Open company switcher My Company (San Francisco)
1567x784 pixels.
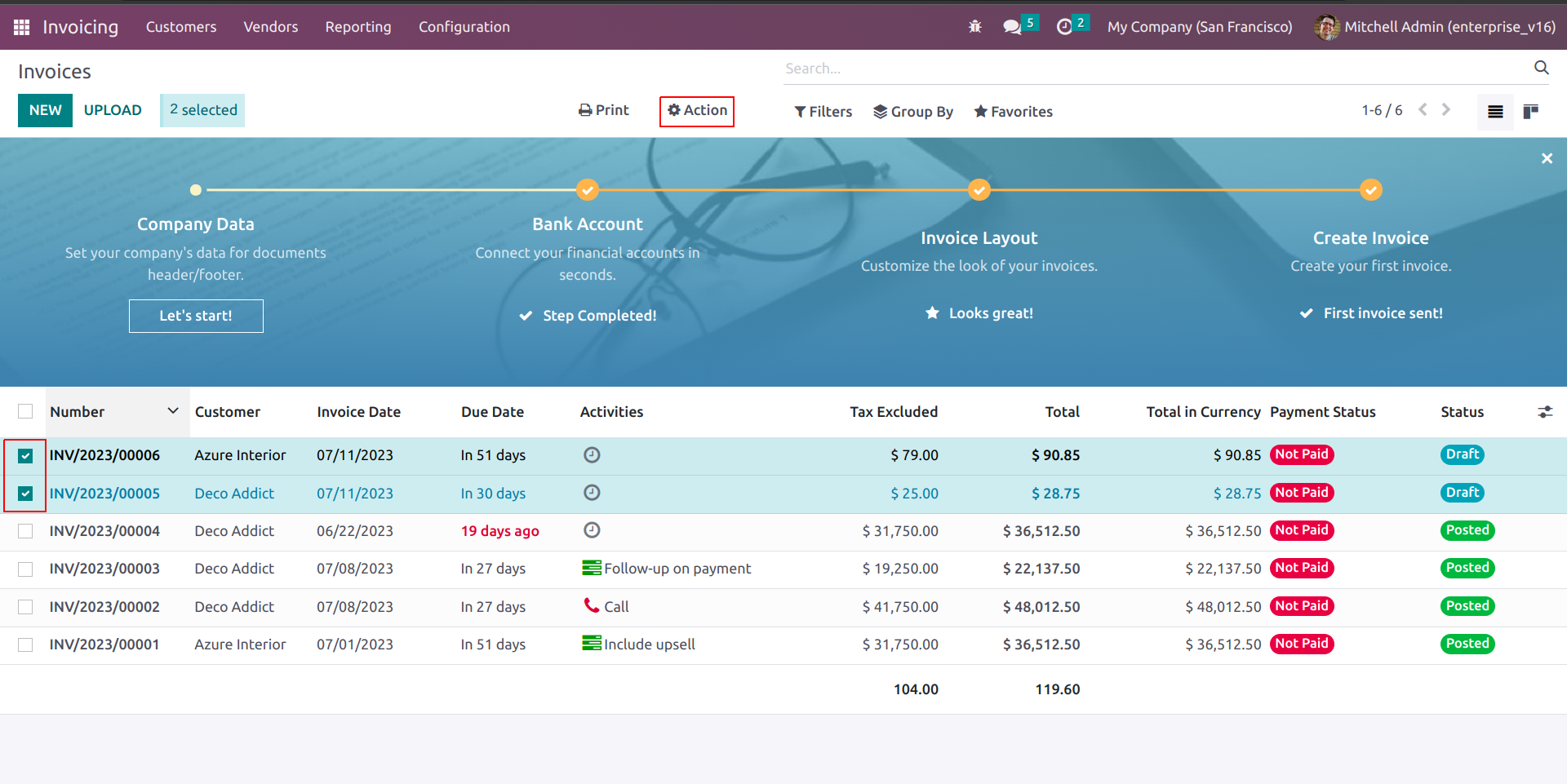[1200, 27]
